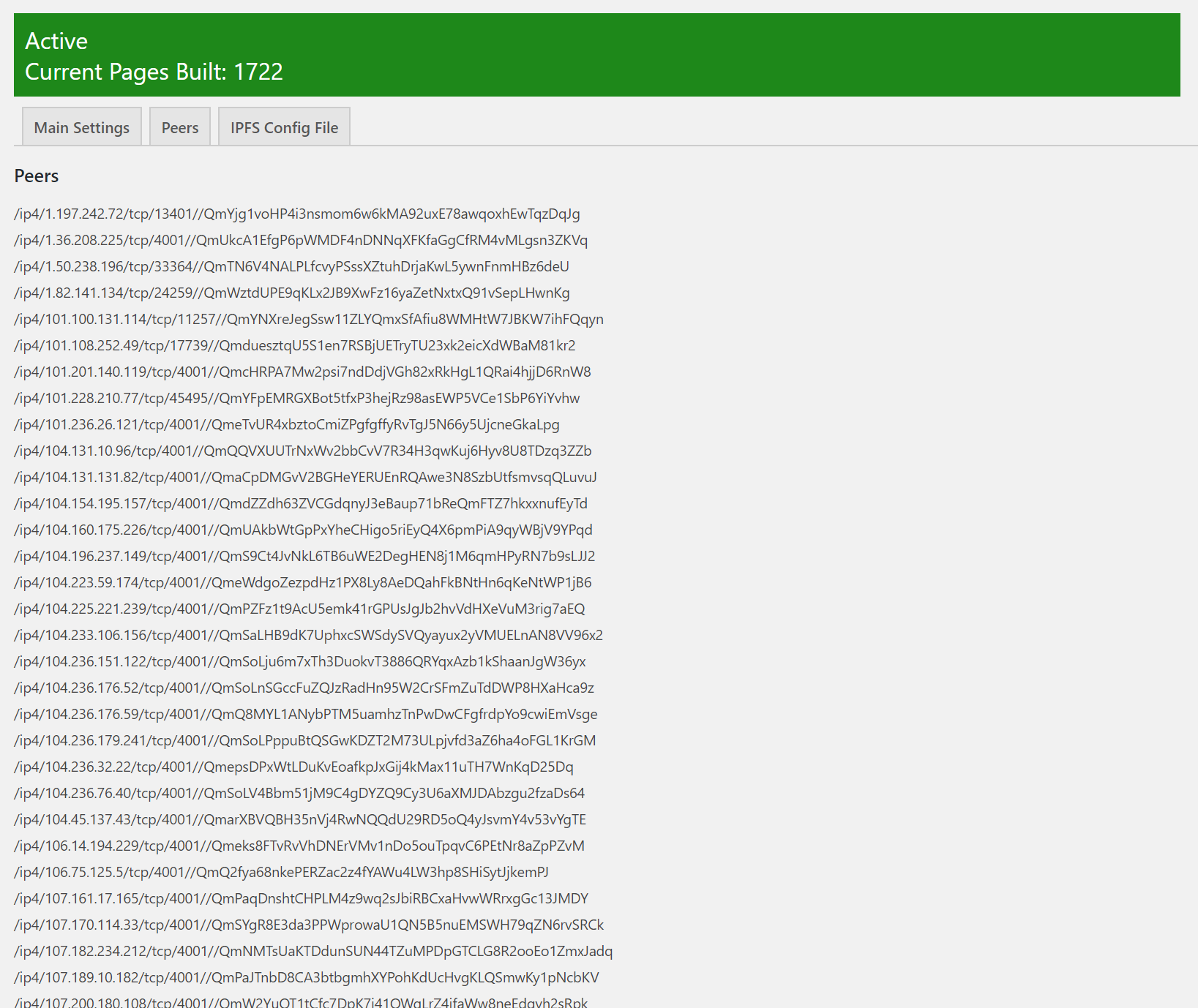Select peer 104.196.237.149 entry
The height and width of the screenshot is (1008, 1198).
tap(304, 556)
